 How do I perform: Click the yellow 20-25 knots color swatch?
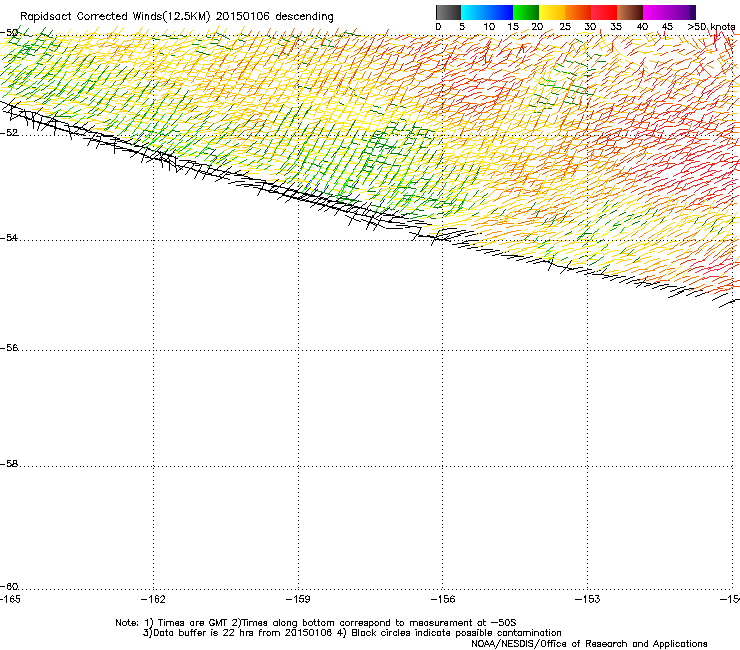pos(552,12)
